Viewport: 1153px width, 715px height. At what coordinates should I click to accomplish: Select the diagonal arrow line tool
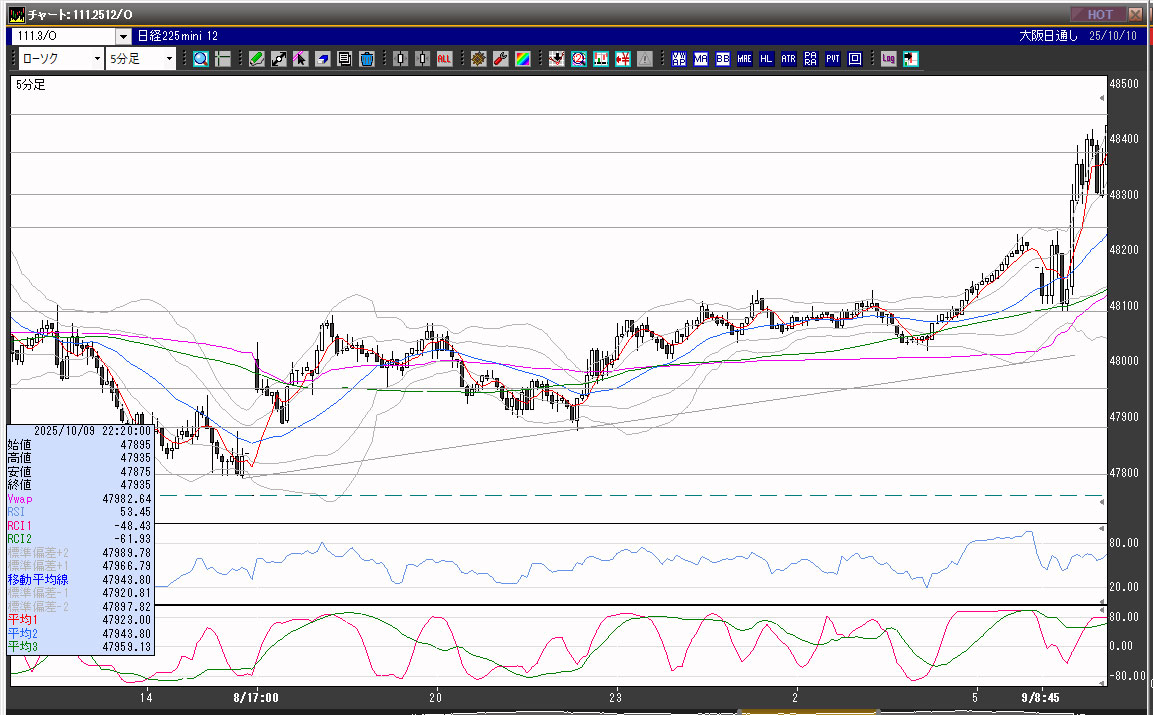click(279, 59)
